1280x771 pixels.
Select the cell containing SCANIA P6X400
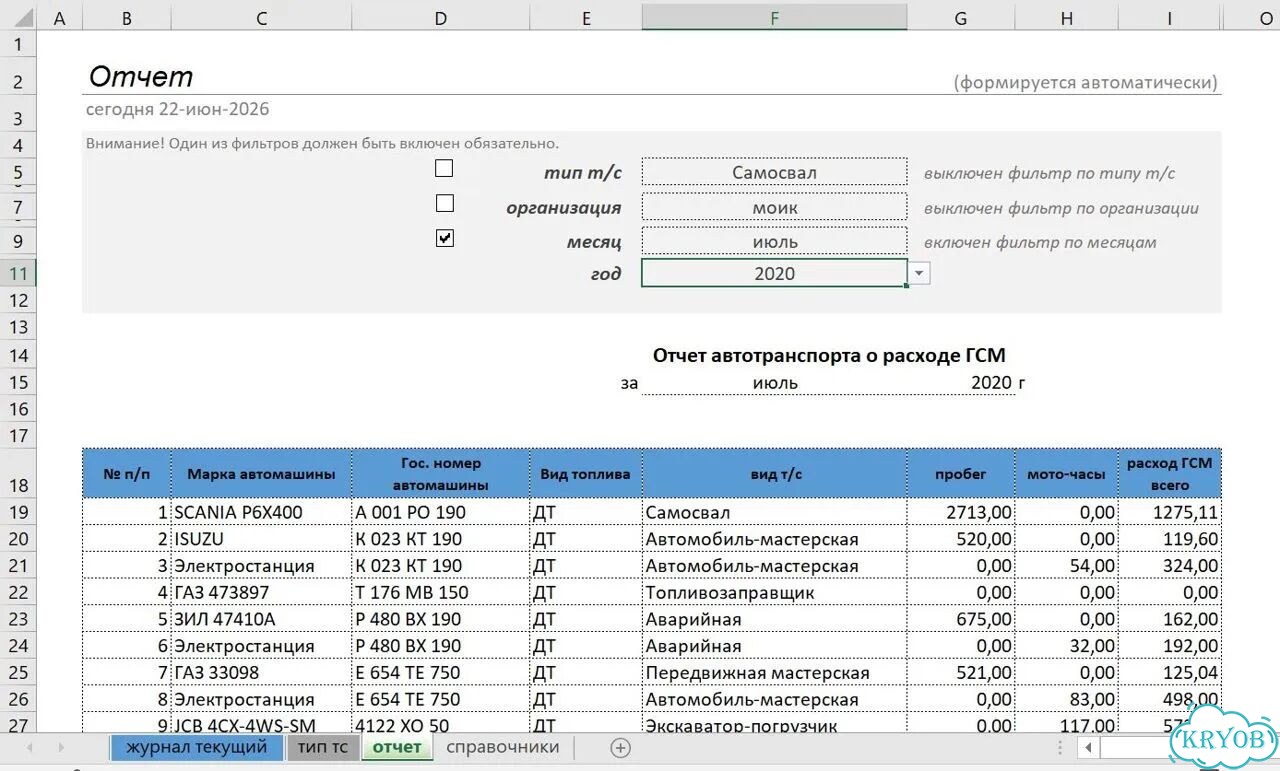(x=261, y=512)
